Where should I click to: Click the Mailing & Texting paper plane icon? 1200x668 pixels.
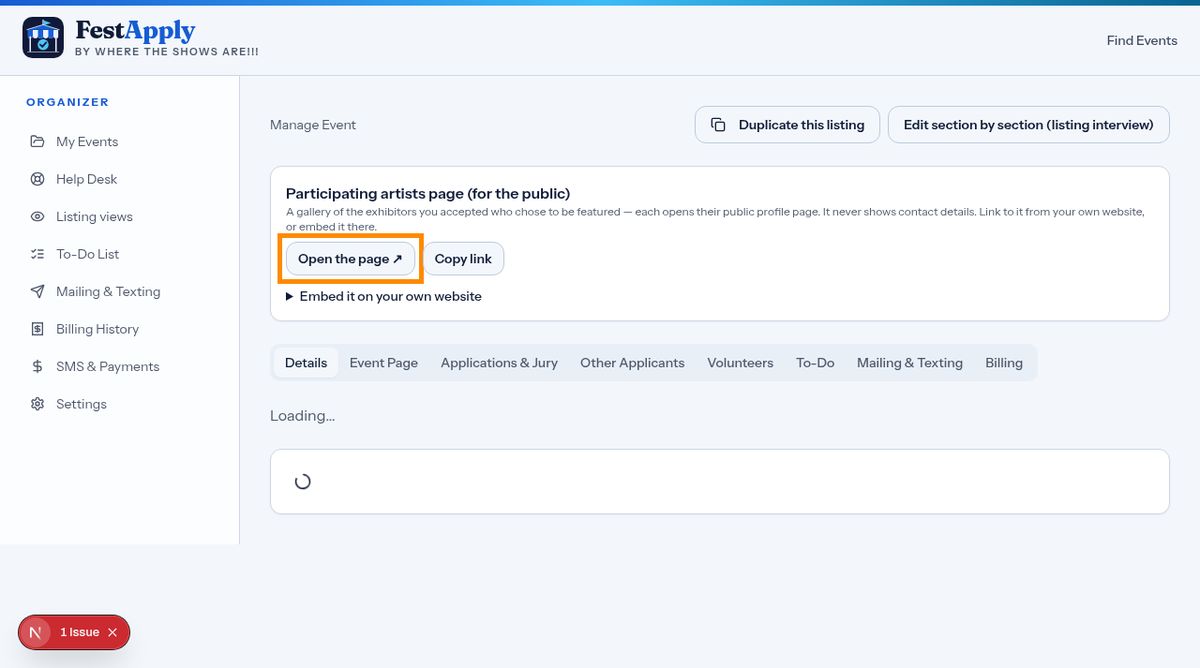(x=37, y=292)
